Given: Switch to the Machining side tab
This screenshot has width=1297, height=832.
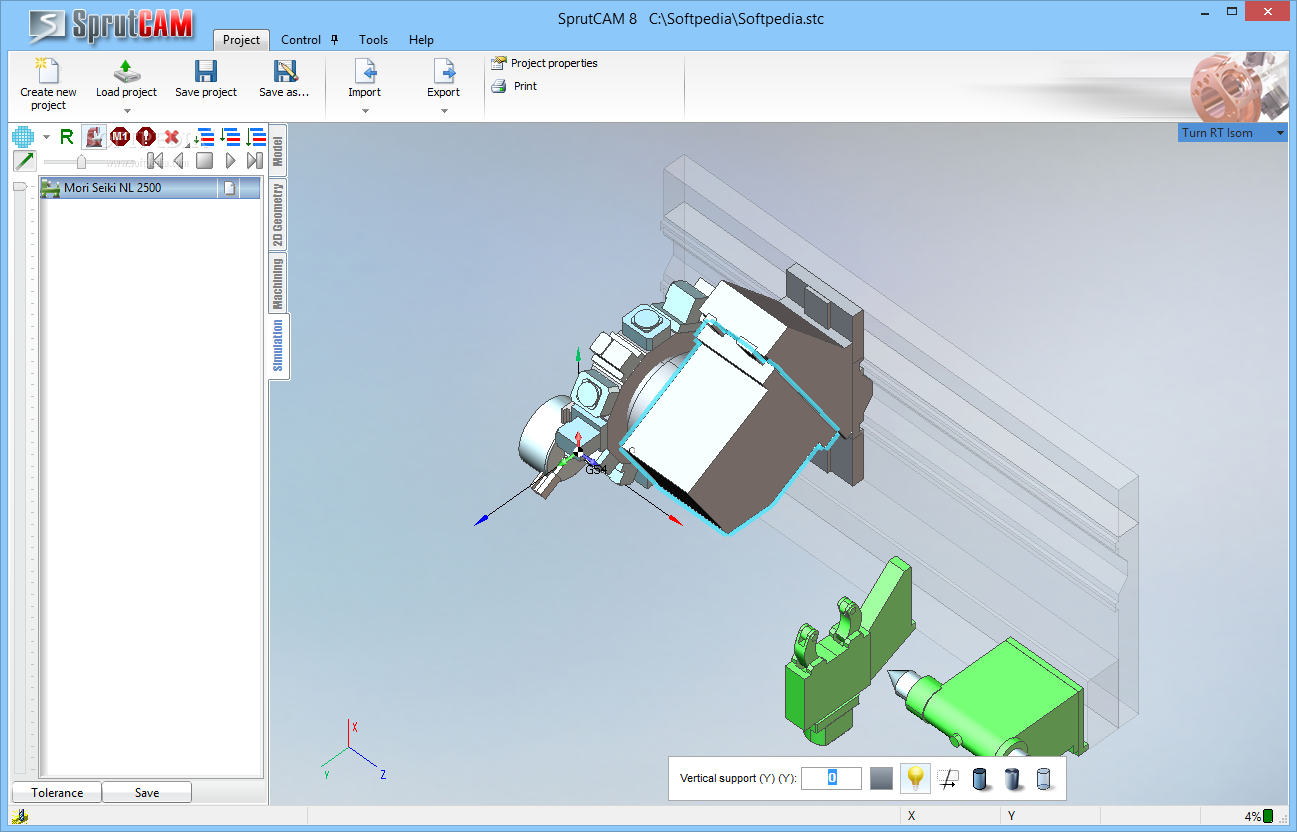Looking at the screenshot, I should pyautogui.click(x=277, y=283).
